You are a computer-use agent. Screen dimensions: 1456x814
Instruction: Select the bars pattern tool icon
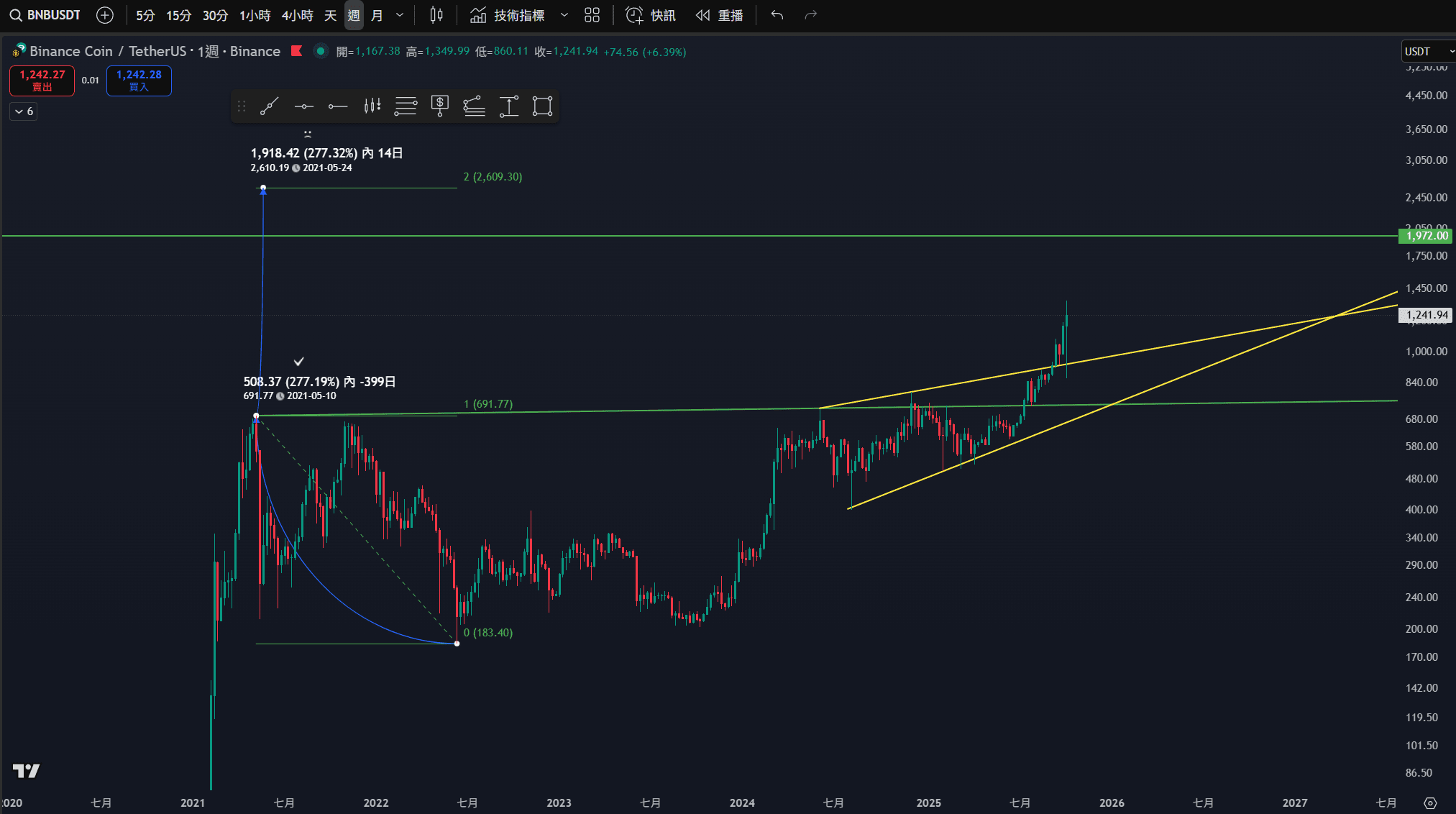pyautogui.click(x=372, y=106)
